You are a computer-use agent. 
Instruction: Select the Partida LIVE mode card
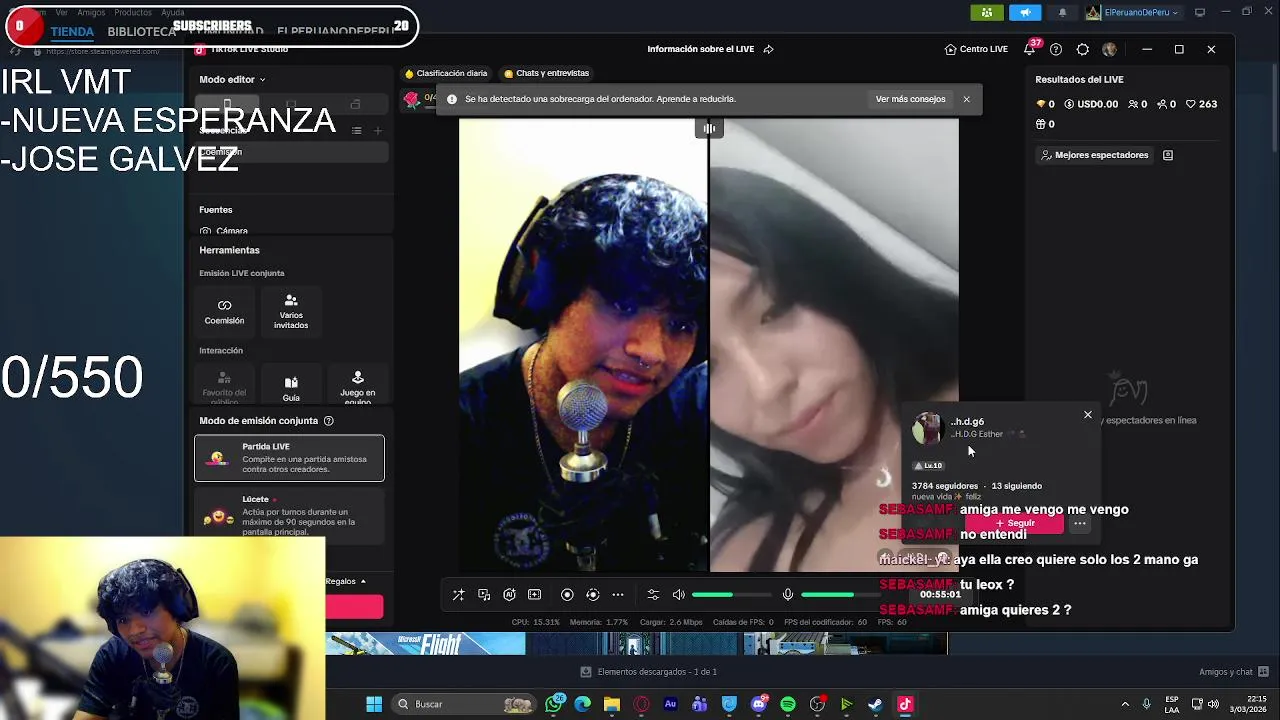[x=289, y=458]
